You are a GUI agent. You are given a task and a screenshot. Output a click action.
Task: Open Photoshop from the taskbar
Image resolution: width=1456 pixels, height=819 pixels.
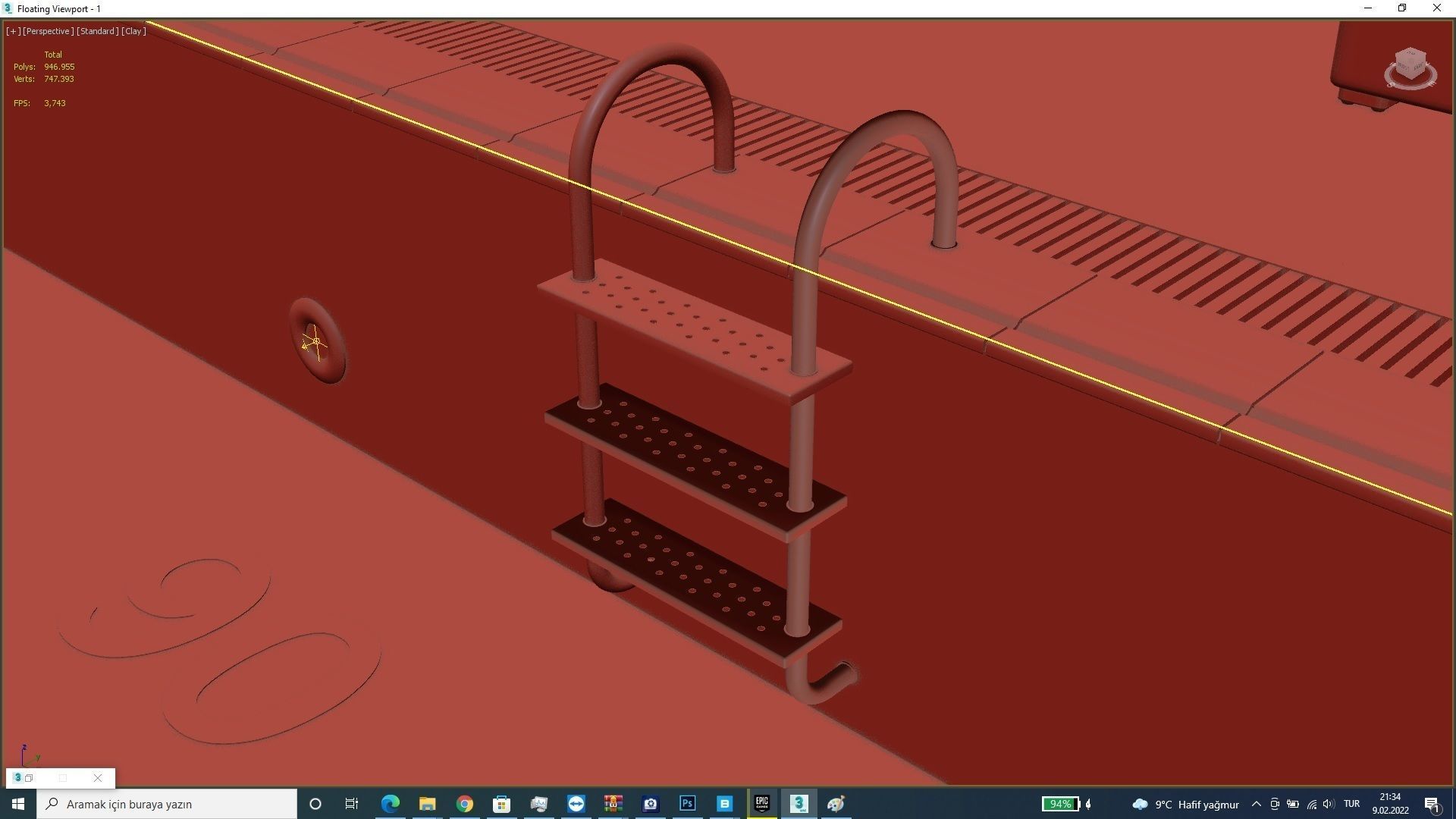(x=687, y=804)
